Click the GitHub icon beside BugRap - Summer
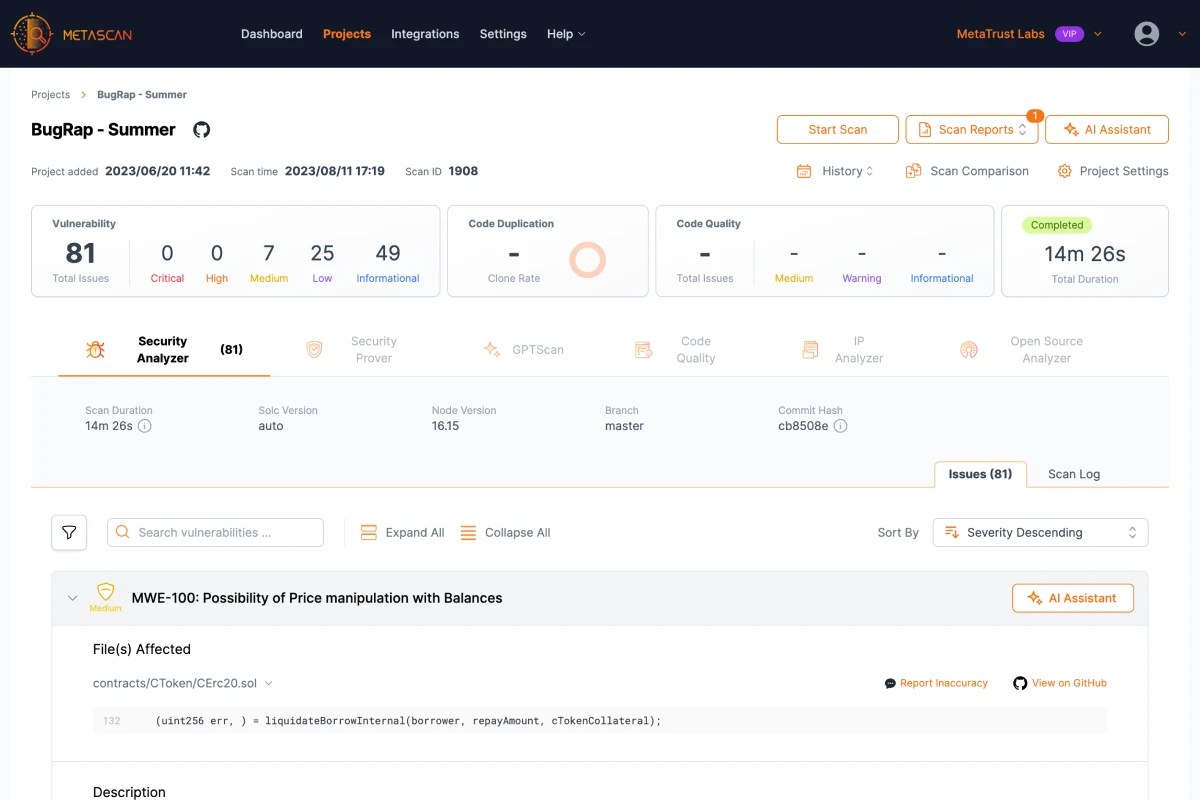Screen dimensions: 1200x800 [x=202, y=130]
